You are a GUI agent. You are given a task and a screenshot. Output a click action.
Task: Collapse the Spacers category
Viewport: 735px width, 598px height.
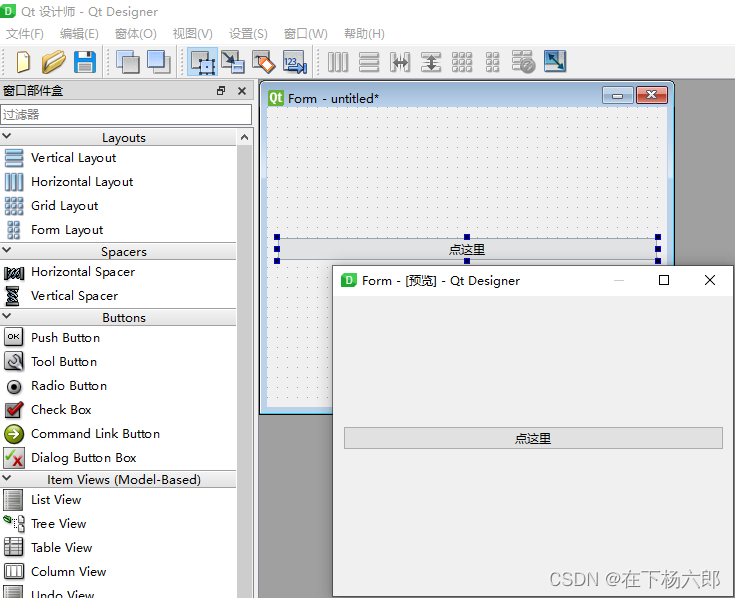pos(7,250)
